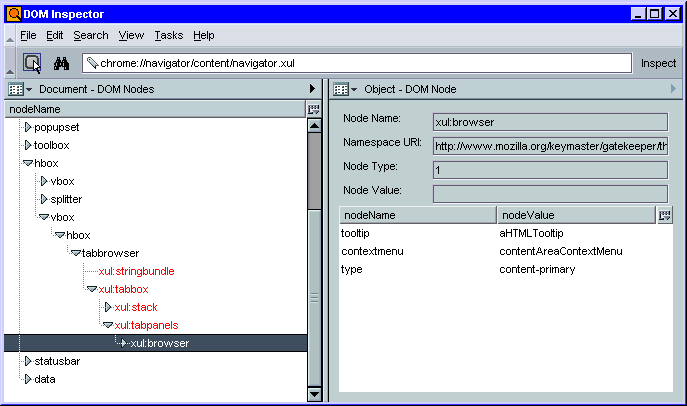Expand the popupset node
Image resolution: width=687 pixels, height=406 pixels.
tap(28, 127)
